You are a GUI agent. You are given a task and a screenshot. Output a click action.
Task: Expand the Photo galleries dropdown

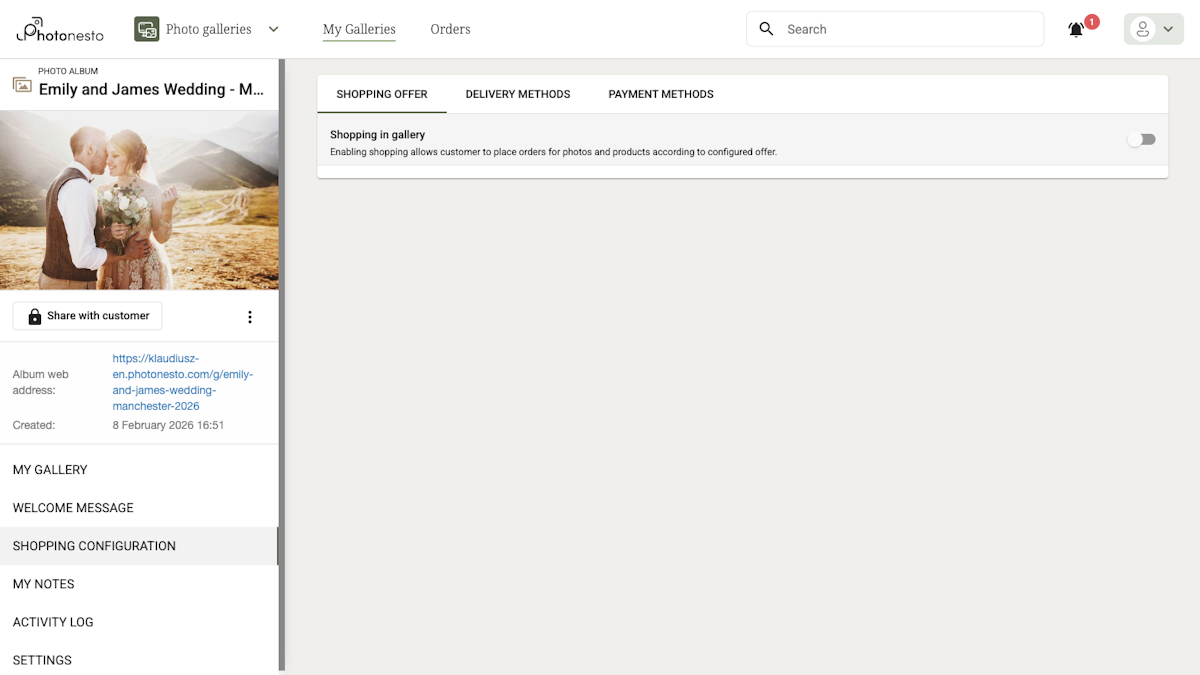coord(272,29)
